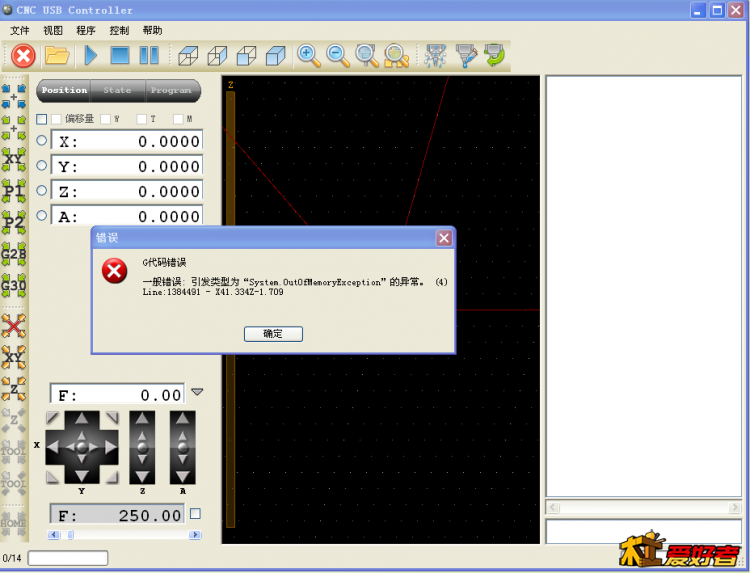Tick the first blue-bordered checkbox left of 偏移量
Viewport: 750px width, 573px height.
(42, 119)
